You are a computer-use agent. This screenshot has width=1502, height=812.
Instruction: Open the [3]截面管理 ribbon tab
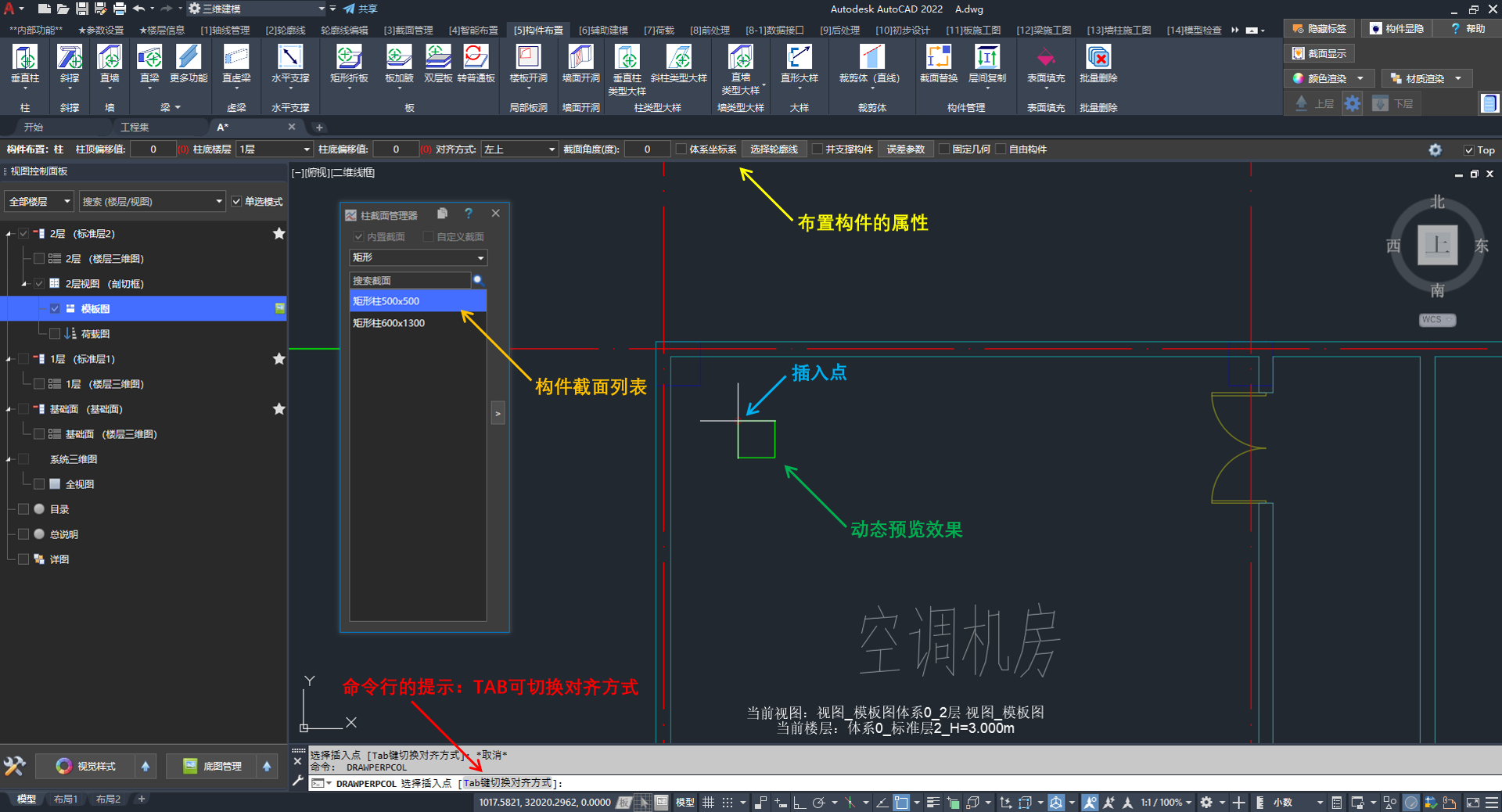(x=408, y=31)
